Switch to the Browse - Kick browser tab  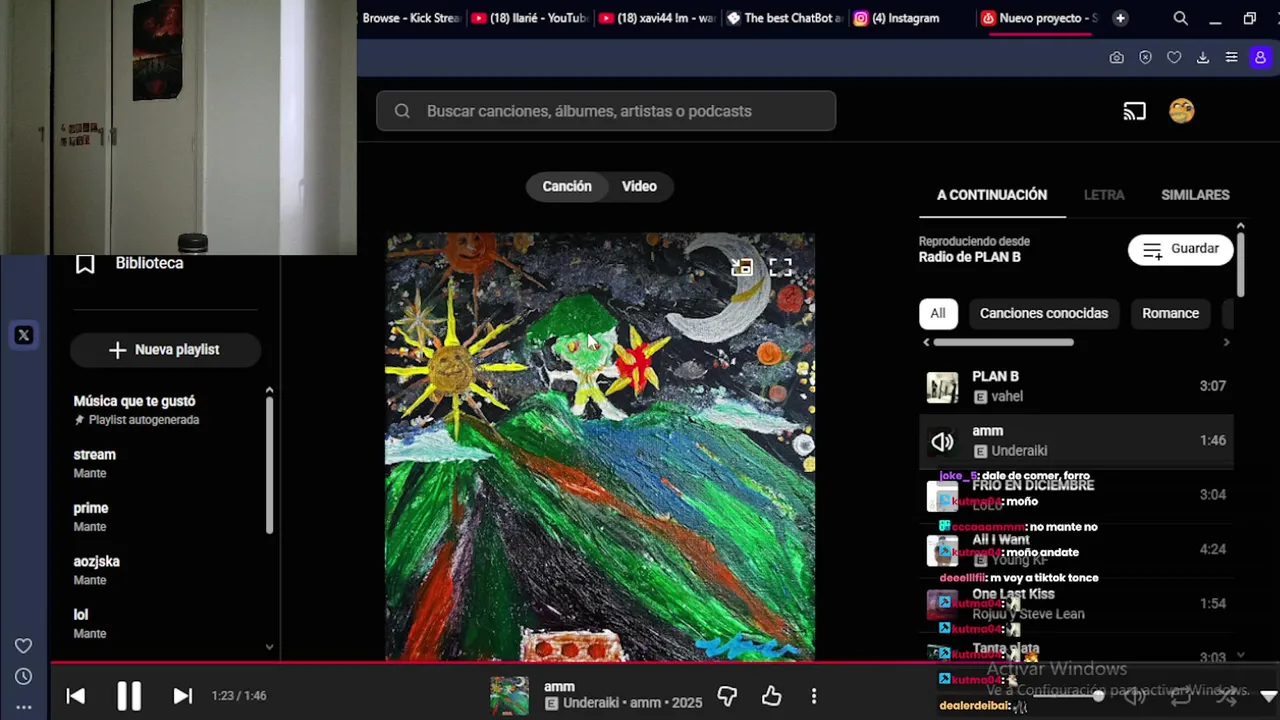click(411, 18)
